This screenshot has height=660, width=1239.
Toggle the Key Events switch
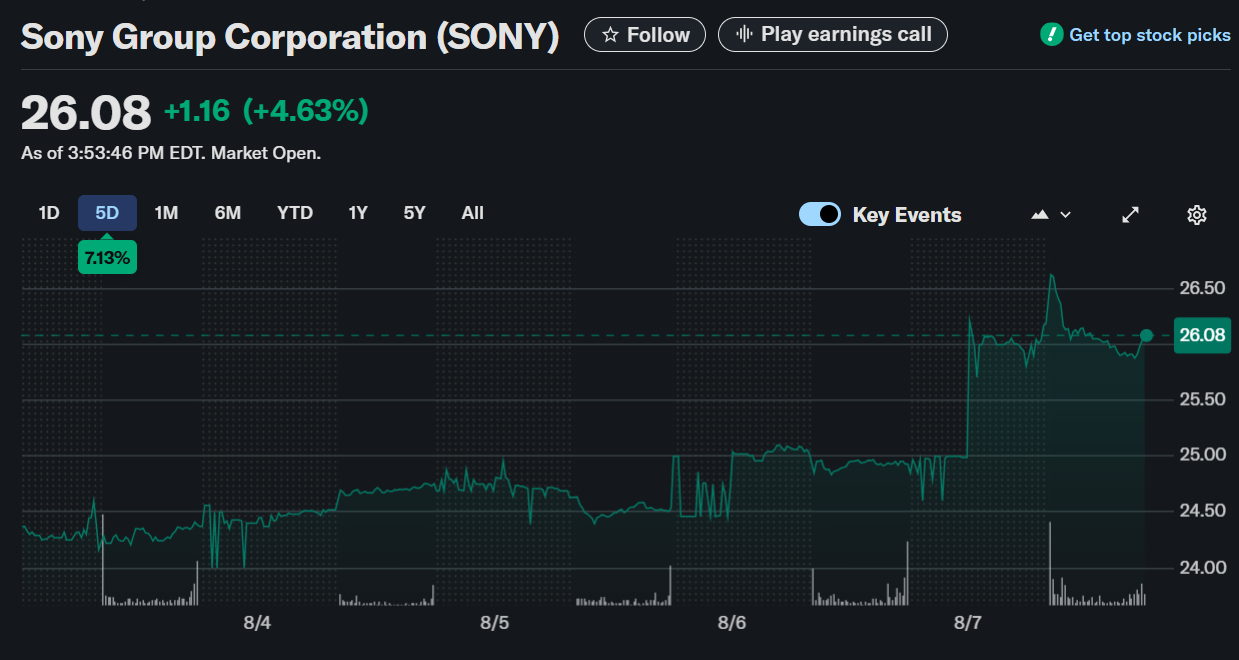820,214
